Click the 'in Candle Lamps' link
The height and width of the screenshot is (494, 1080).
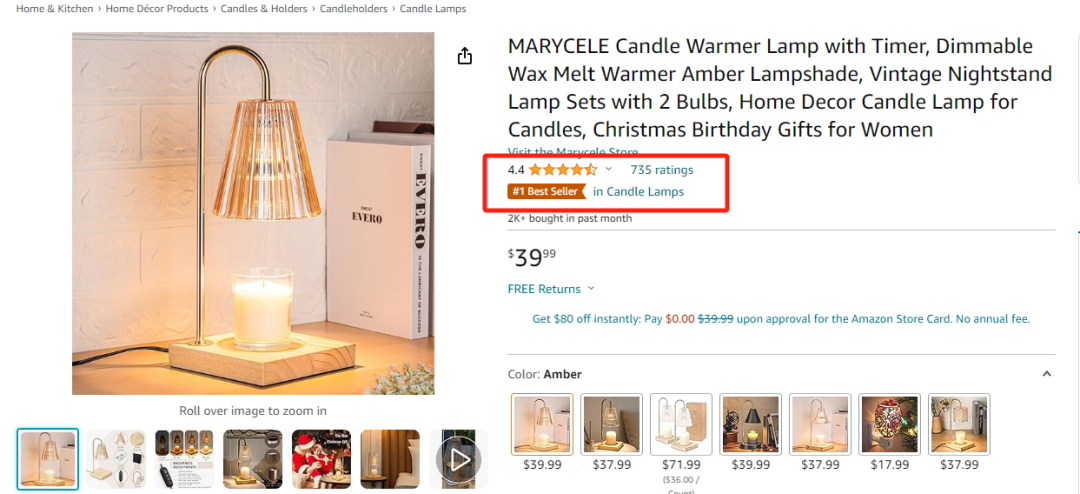click(x=638, y=191)
